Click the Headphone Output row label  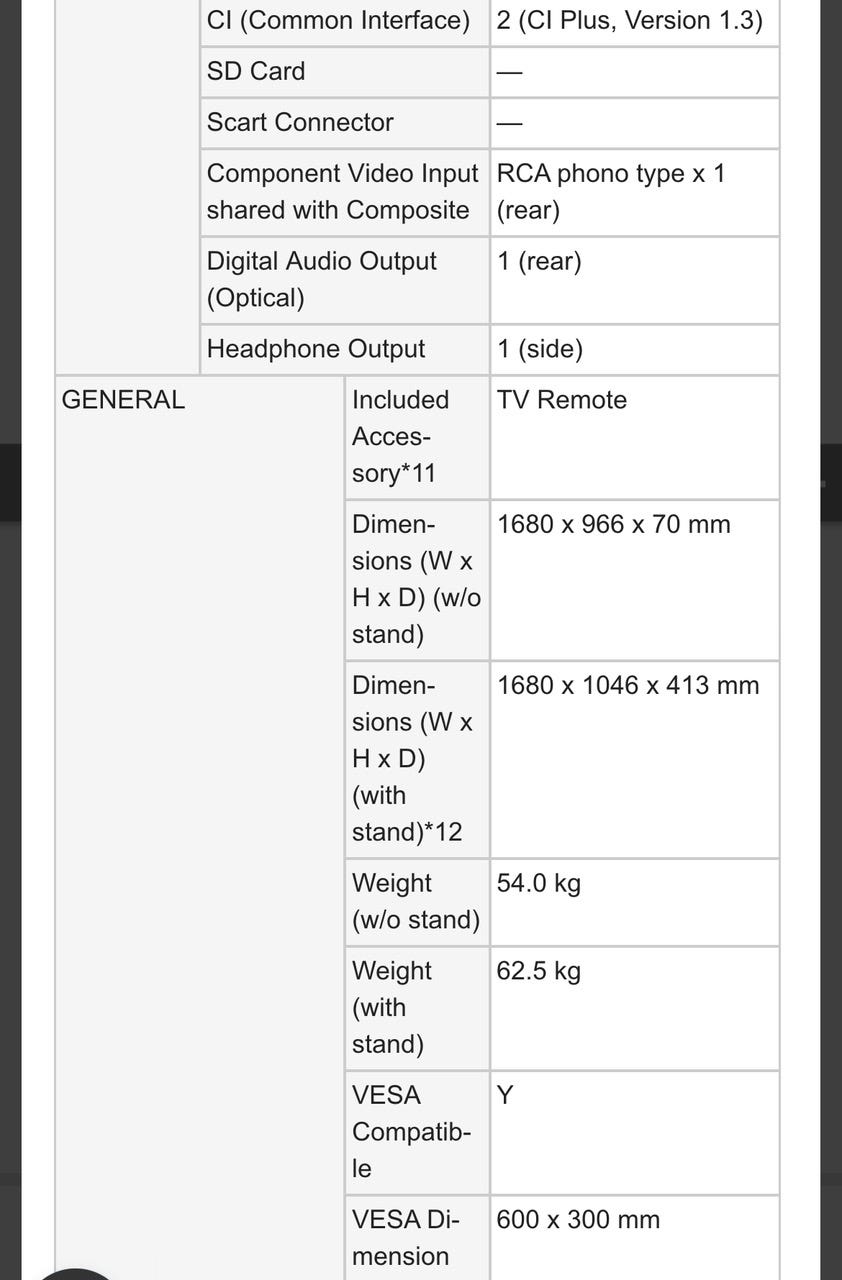tap(316, 349)
